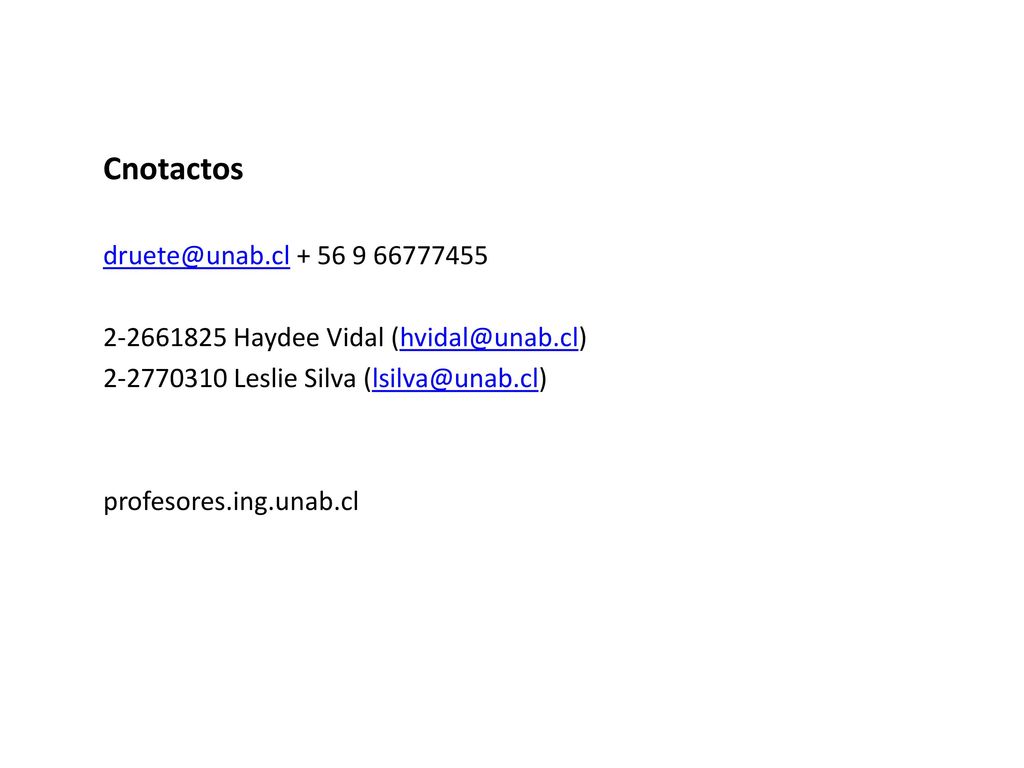Open the hvidal@unab.cl email link
The image size is (1024, 768).
[489, 338]
